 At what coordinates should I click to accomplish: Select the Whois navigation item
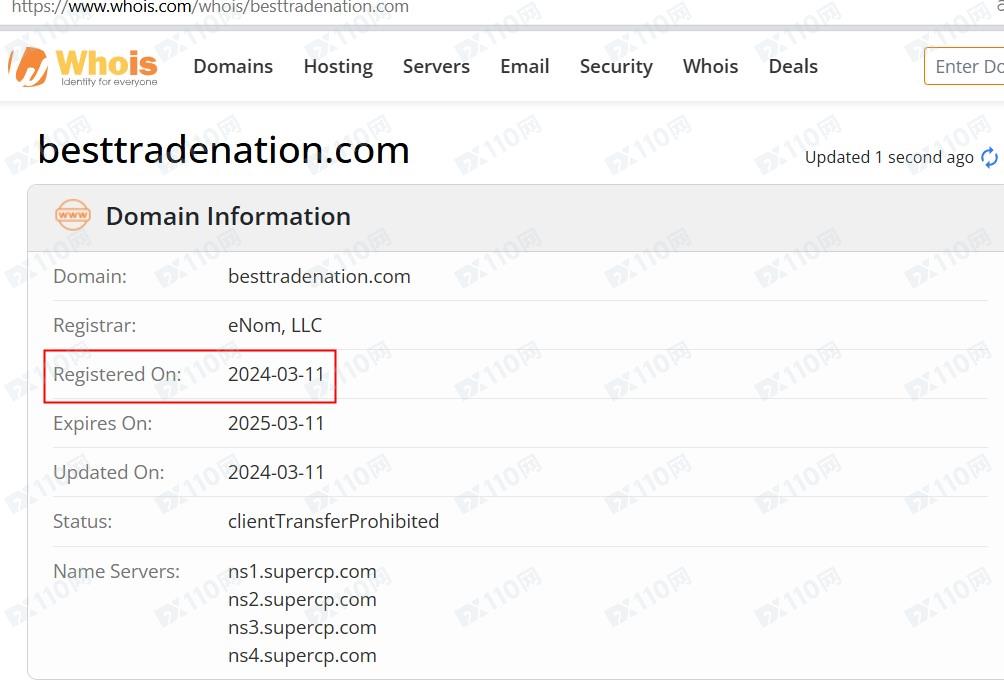[x=710, y=66]
